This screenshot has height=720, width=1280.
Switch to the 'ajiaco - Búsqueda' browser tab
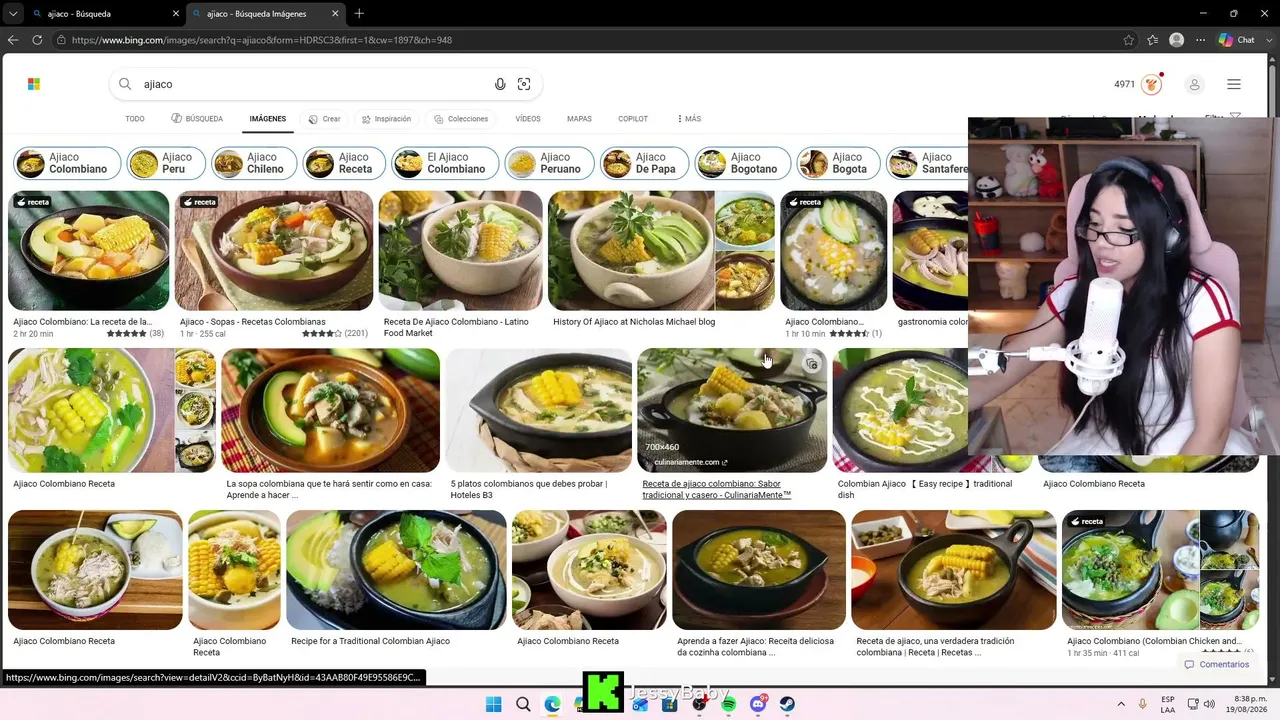pyautogui.click(x=105, y=14)
